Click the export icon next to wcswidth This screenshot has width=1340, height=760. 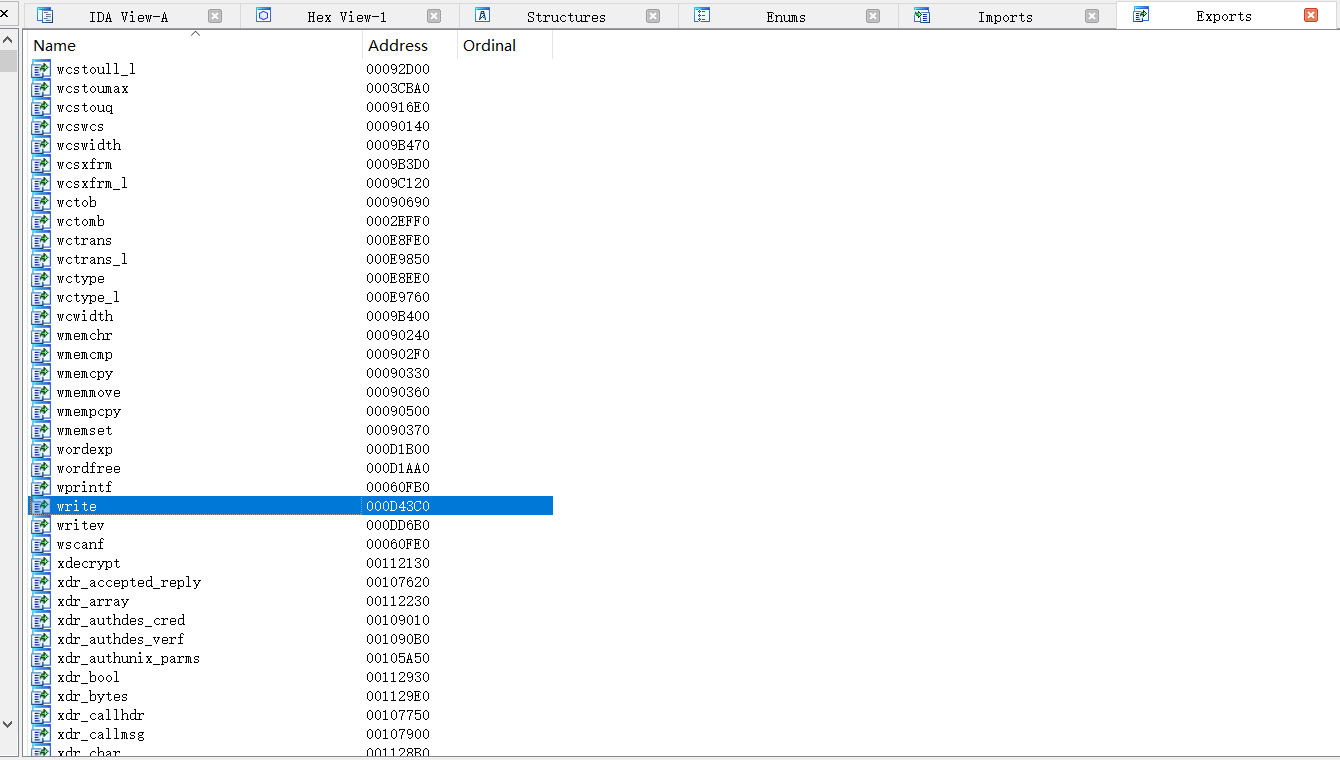[41, 145]
